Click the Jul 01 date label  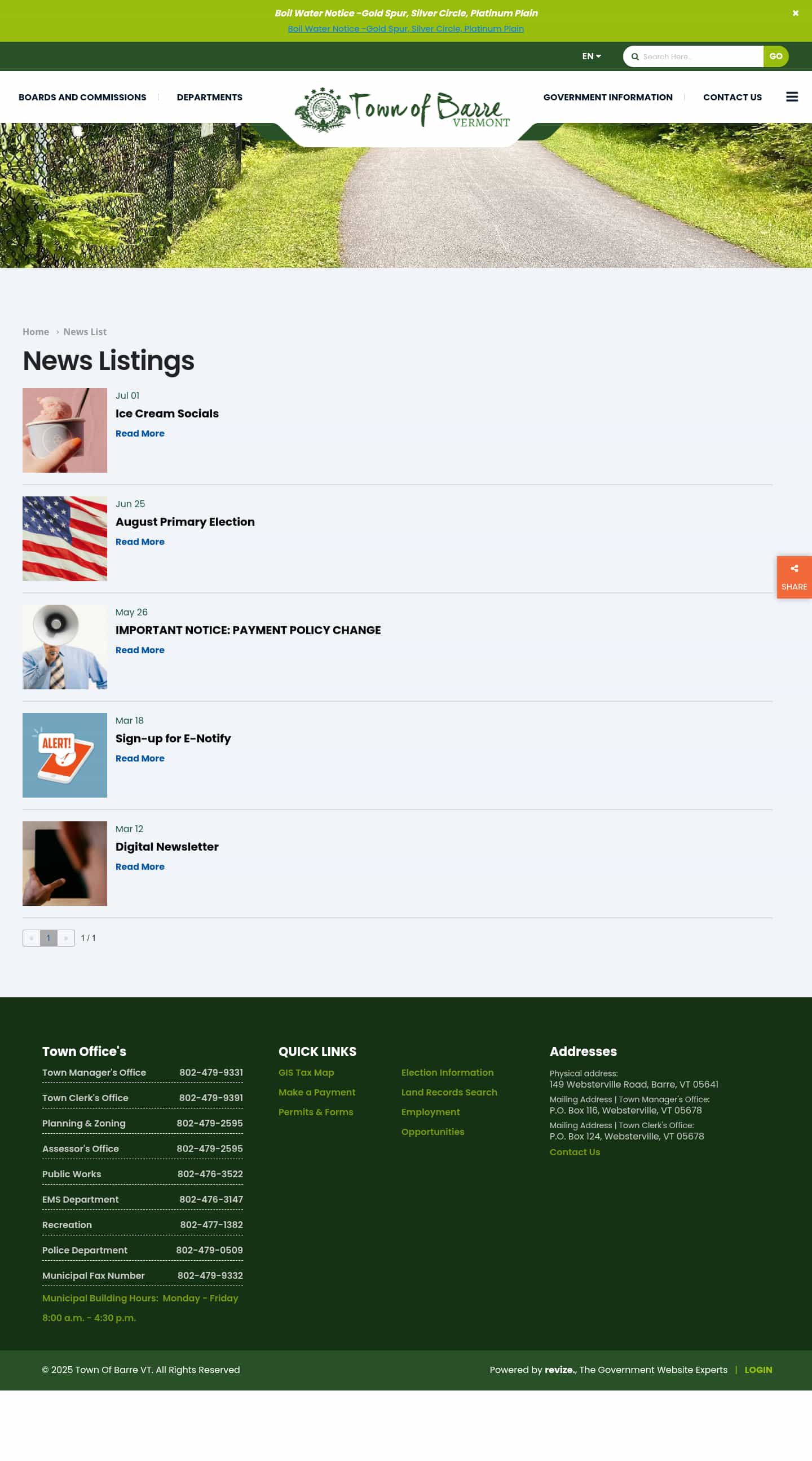[127, 395]
